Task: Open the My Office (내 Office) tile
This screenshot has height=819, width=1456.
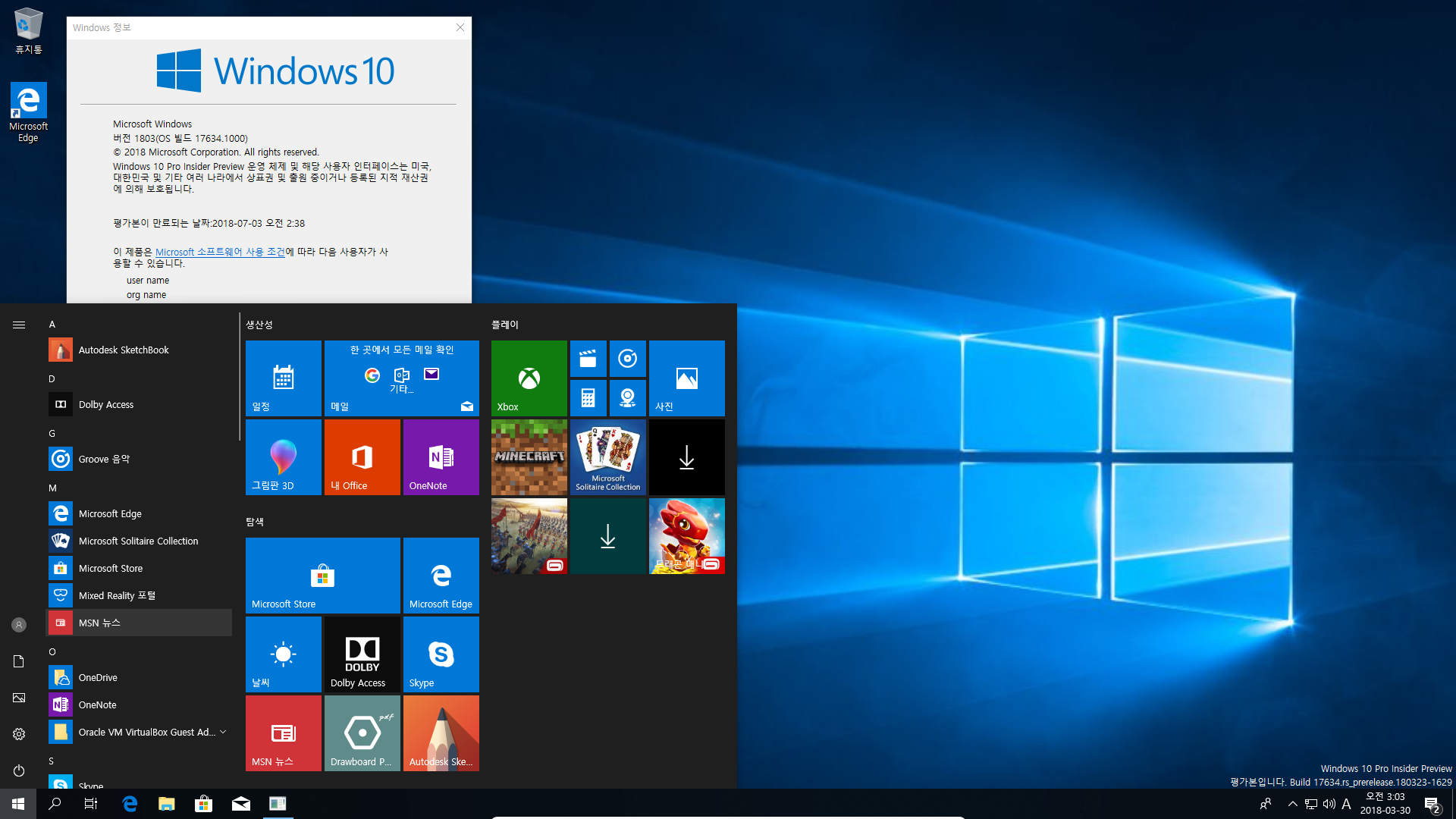Action: [x=362, y=457]
